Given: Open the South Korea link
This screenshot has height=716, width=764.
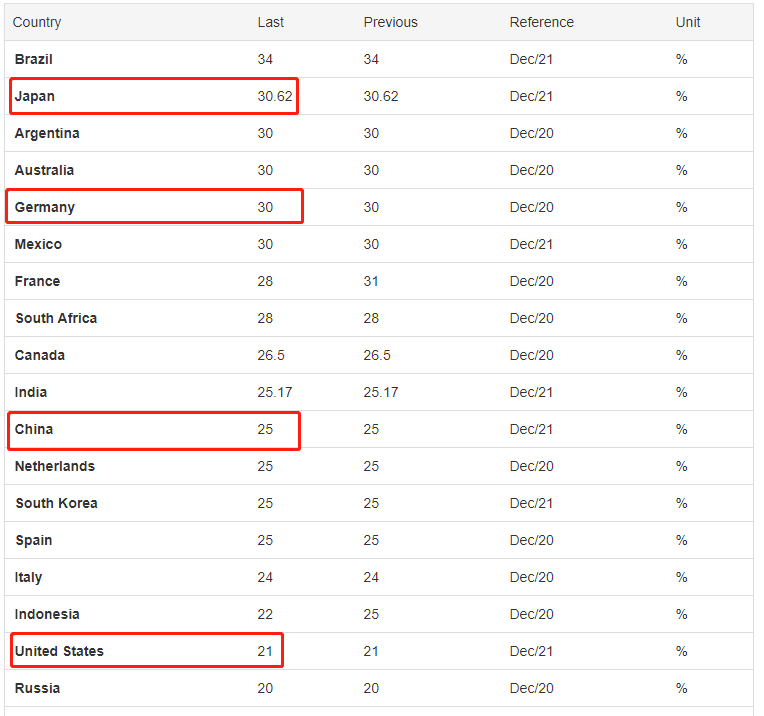Looking at the screenshot, I should 56,504.
